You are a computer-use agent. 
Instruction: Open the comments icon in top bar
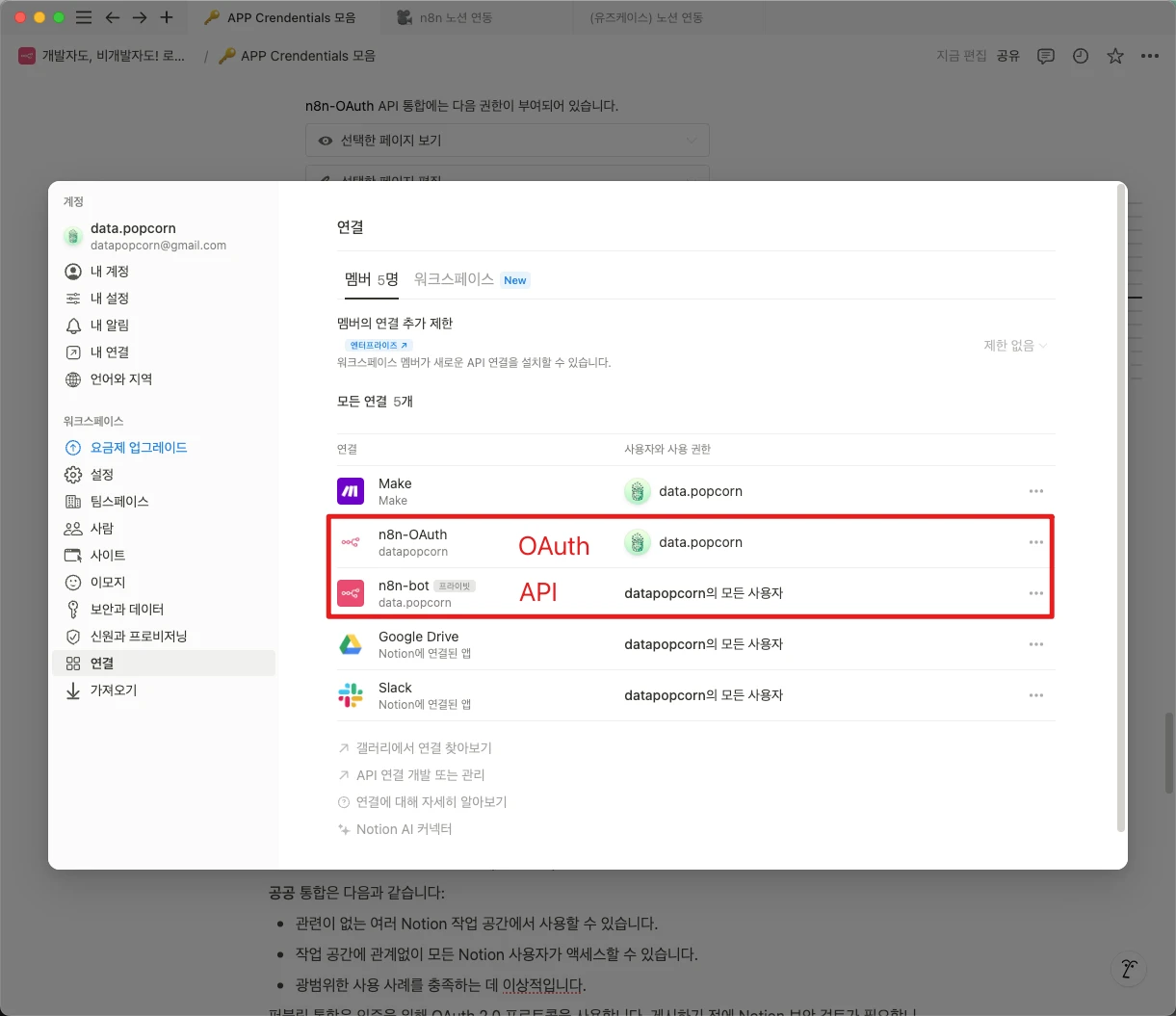pyautogui.click(x=1045, y=57)
